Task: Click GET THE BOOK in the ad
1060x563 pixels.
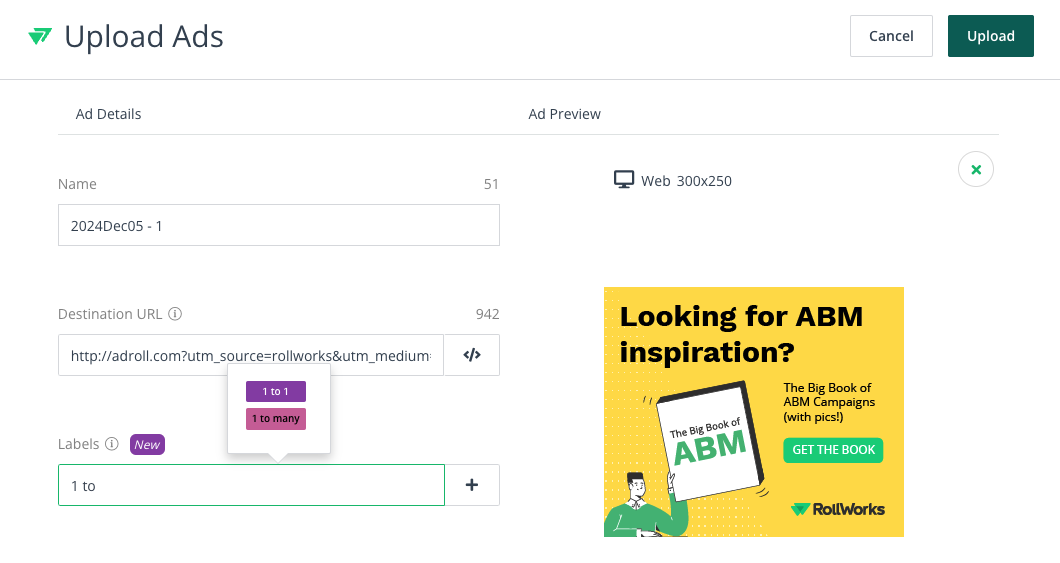Action: (833, 450)
